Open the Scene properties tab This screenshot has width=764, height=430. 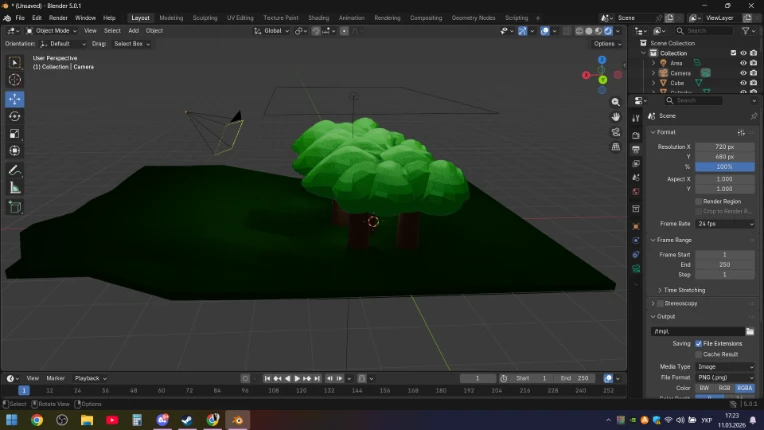tap(636, 178)
